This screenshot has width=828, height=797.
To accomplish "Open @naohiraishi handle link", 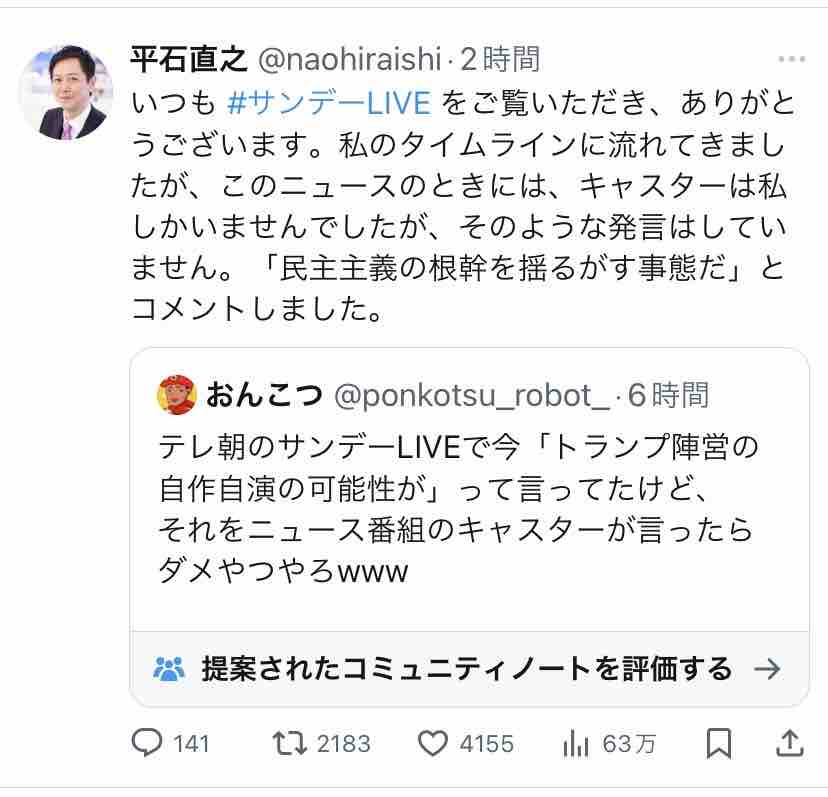I will pos(349,59).
